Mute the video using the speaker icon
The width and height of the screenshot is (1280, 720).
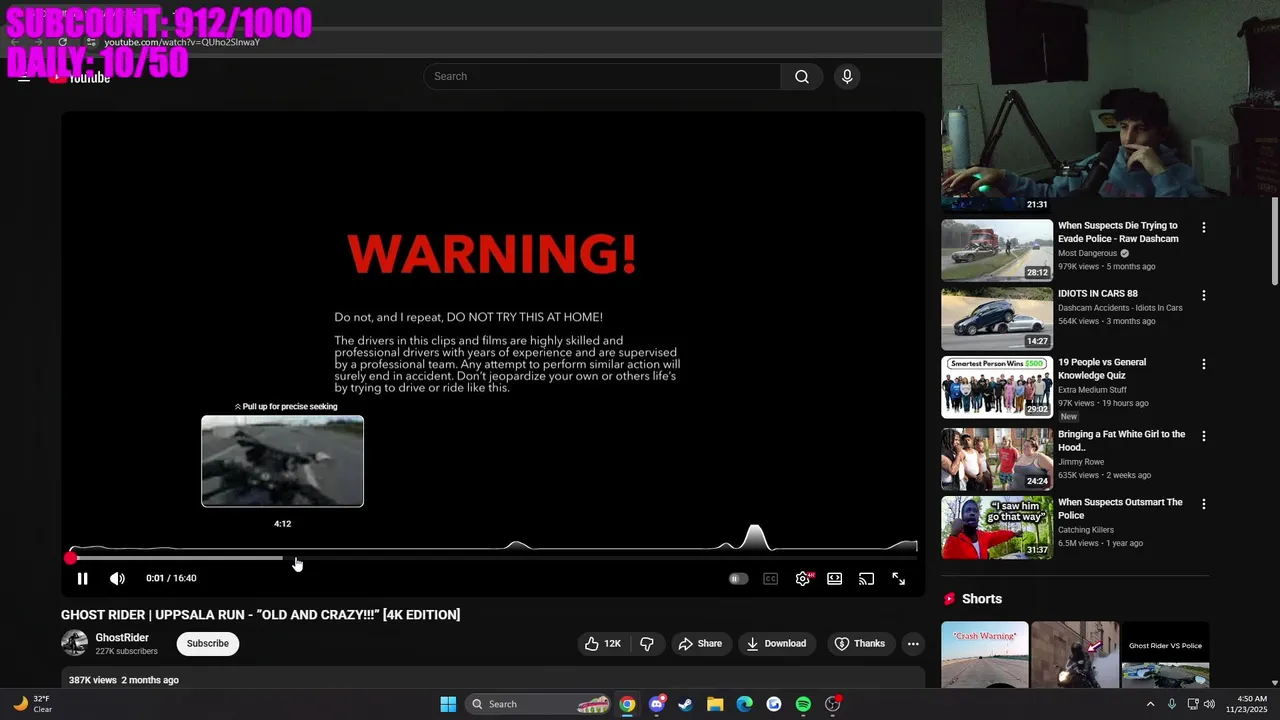[x=117, y=578]
